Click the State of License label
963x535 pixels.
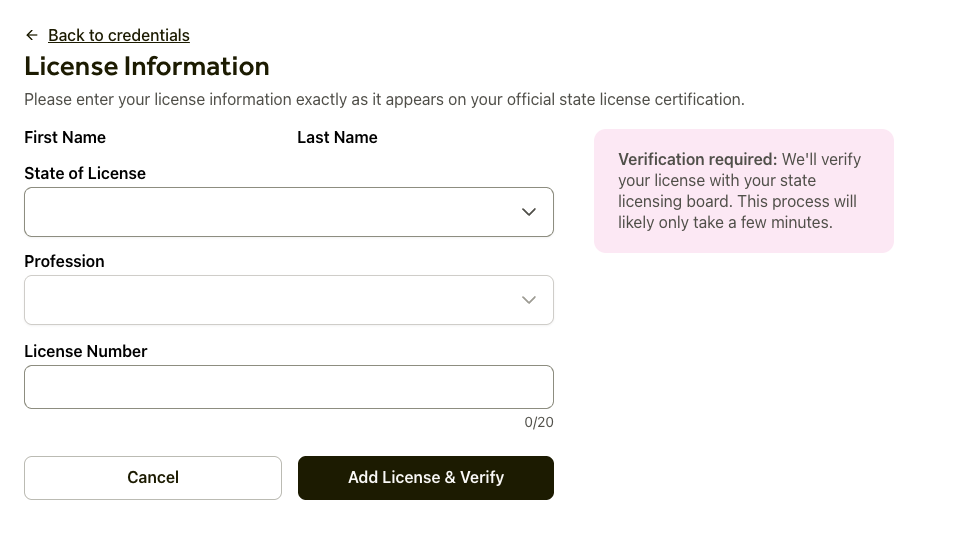pyautogui.click(x=85, y=173)
